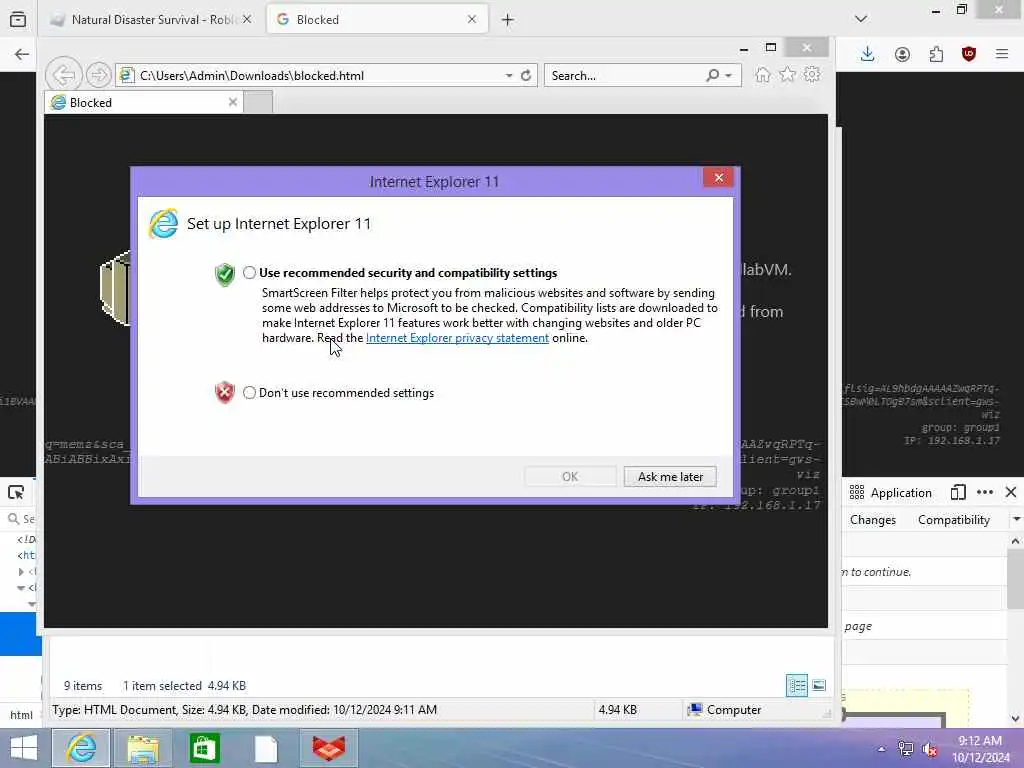This screenshot has height=768, width=1024.
Task: Open the IE address bar autocomplete dropdown
Action: (x=509, y=76)
